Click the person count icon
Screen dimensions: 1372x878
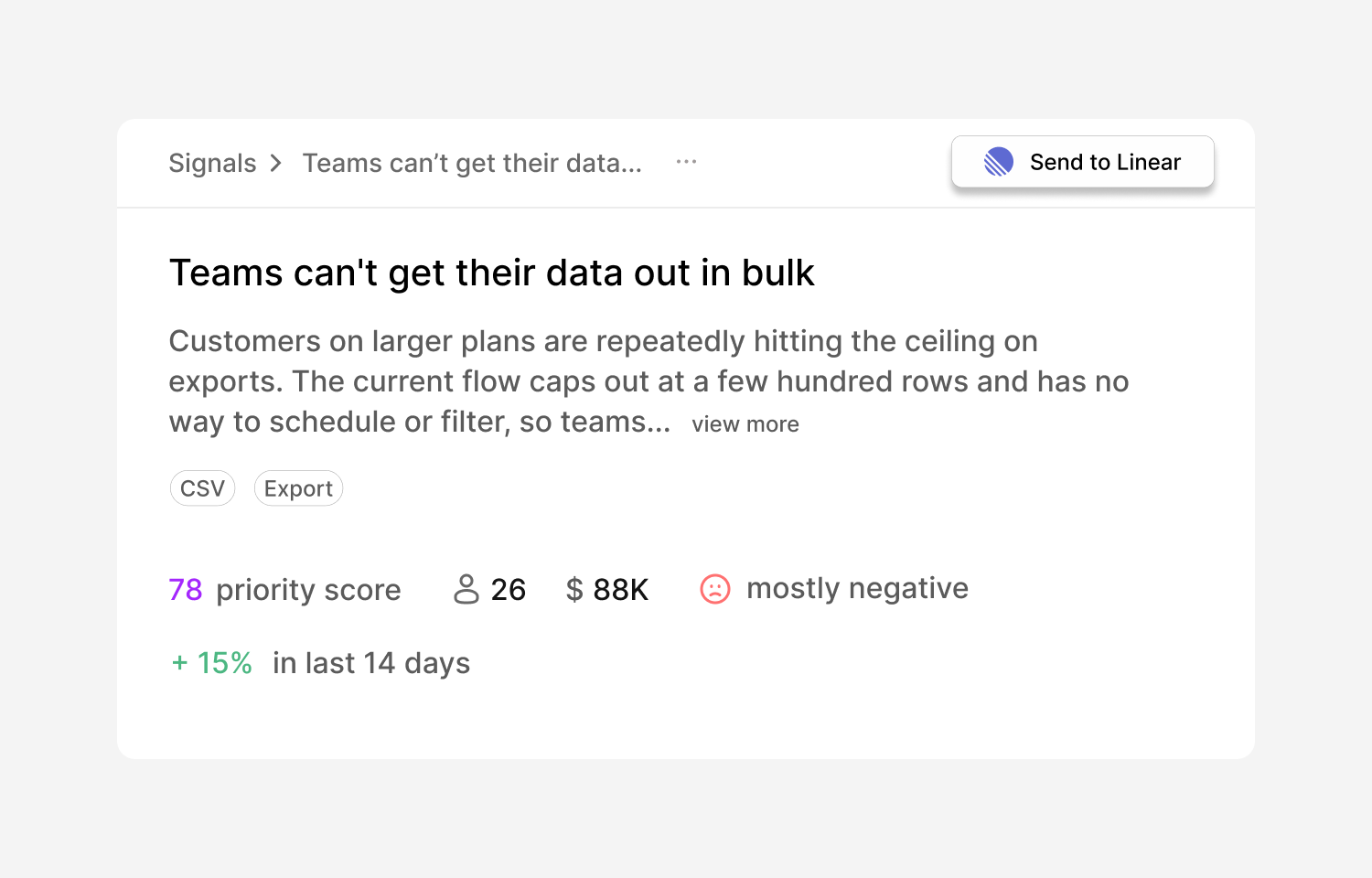click(x=466, y=589)
